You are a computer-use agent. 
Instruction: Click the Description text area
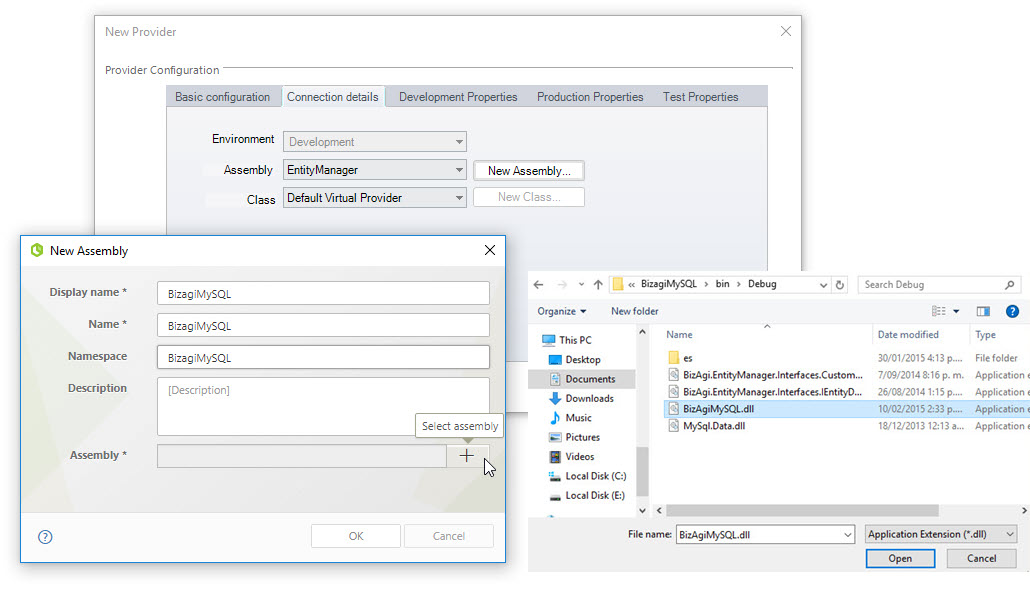[323, 406]
